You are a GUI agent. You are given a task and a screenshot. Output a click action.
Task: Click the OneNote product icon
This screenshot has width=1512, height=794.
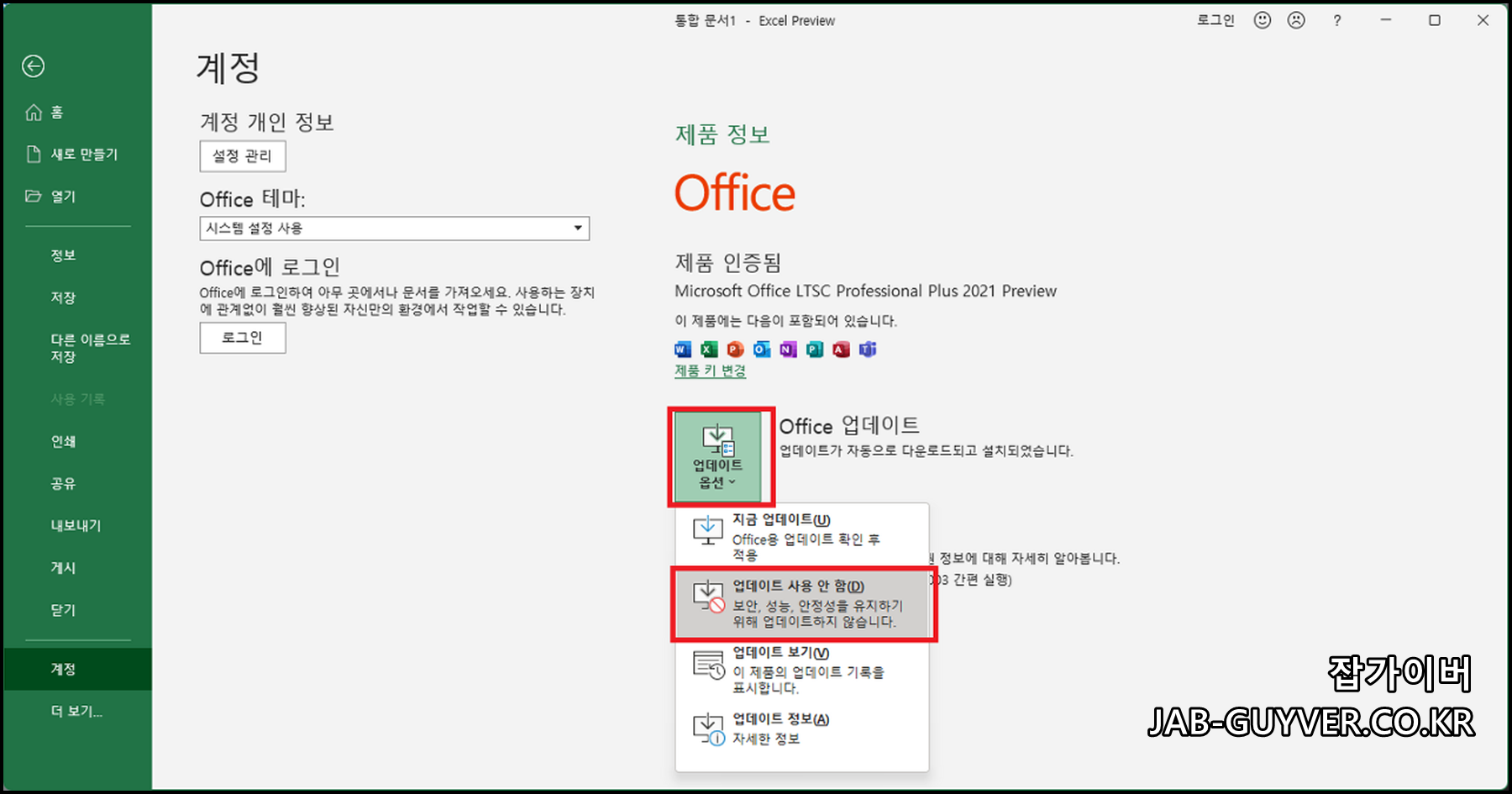787,349
